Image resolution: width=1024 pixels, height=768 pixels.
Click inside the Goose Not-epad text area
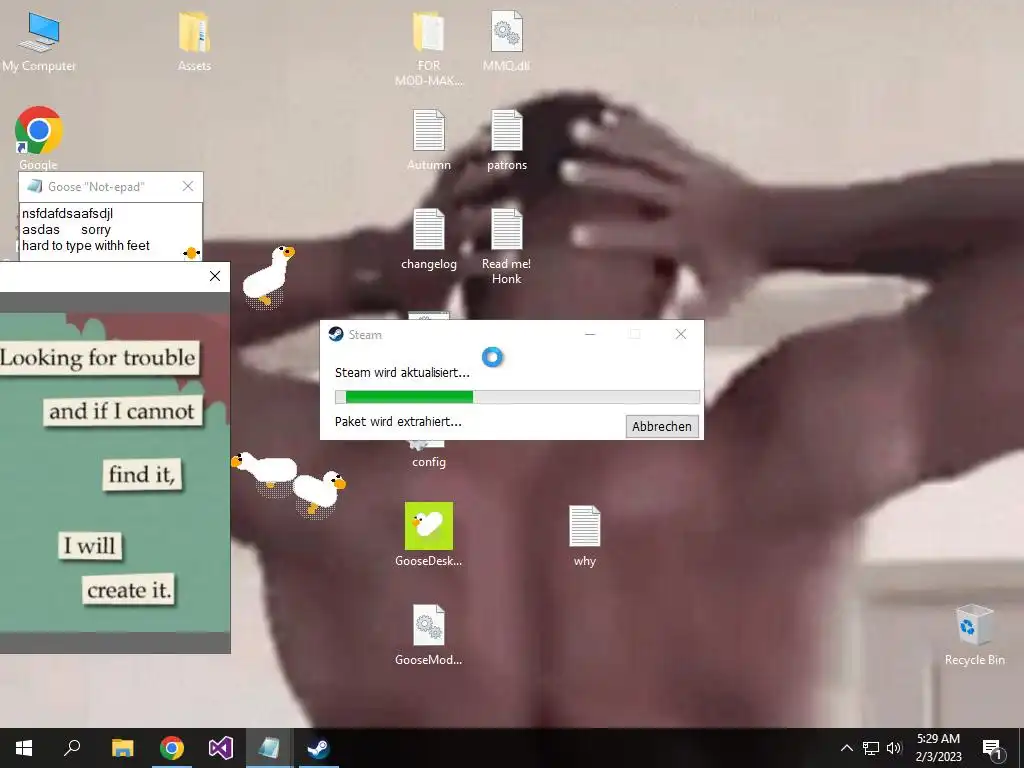tap(110, 231)
